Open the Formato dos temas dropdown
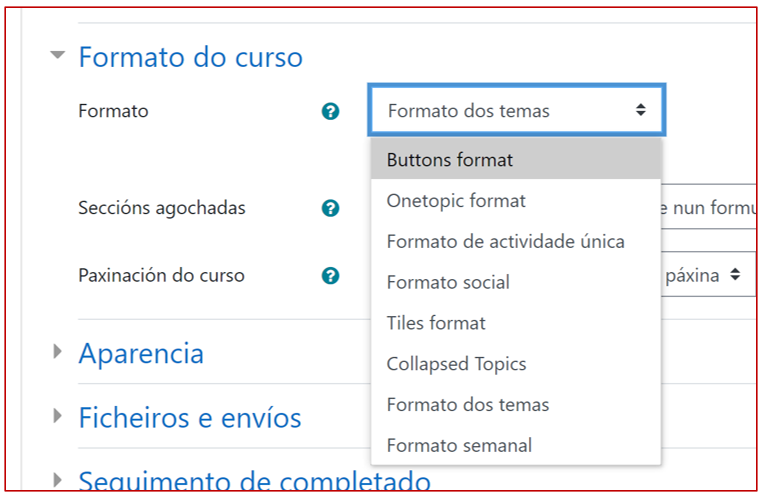 tap(516, 111)
